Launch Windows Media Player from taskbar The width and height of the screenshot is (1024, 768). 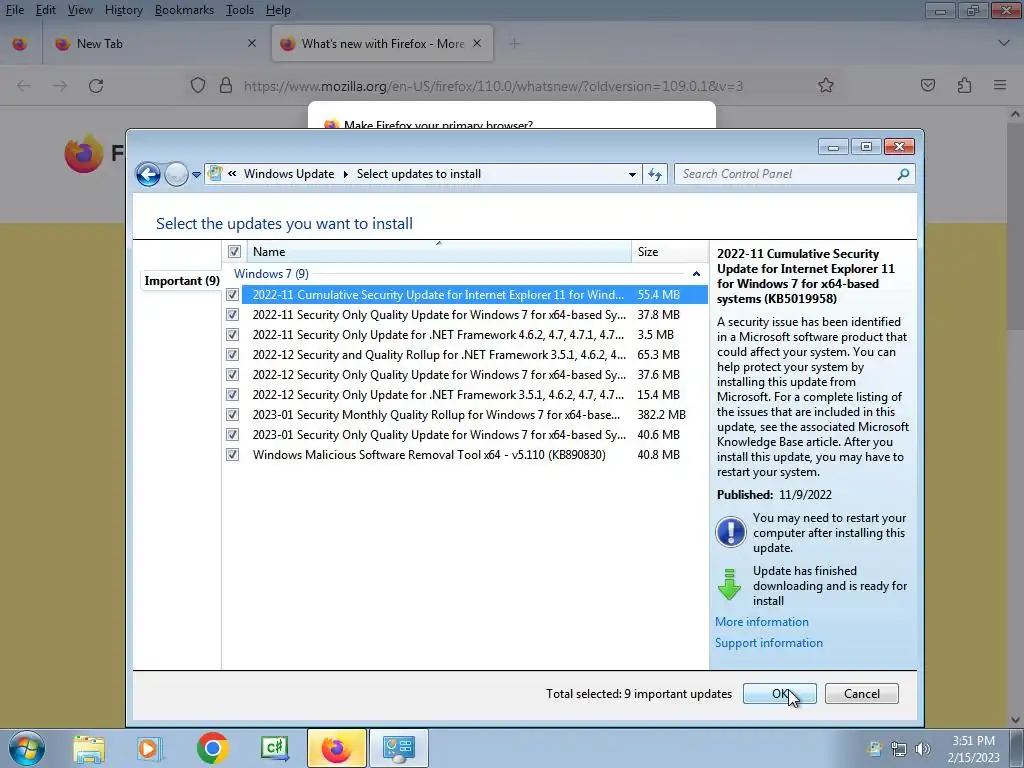148,749
